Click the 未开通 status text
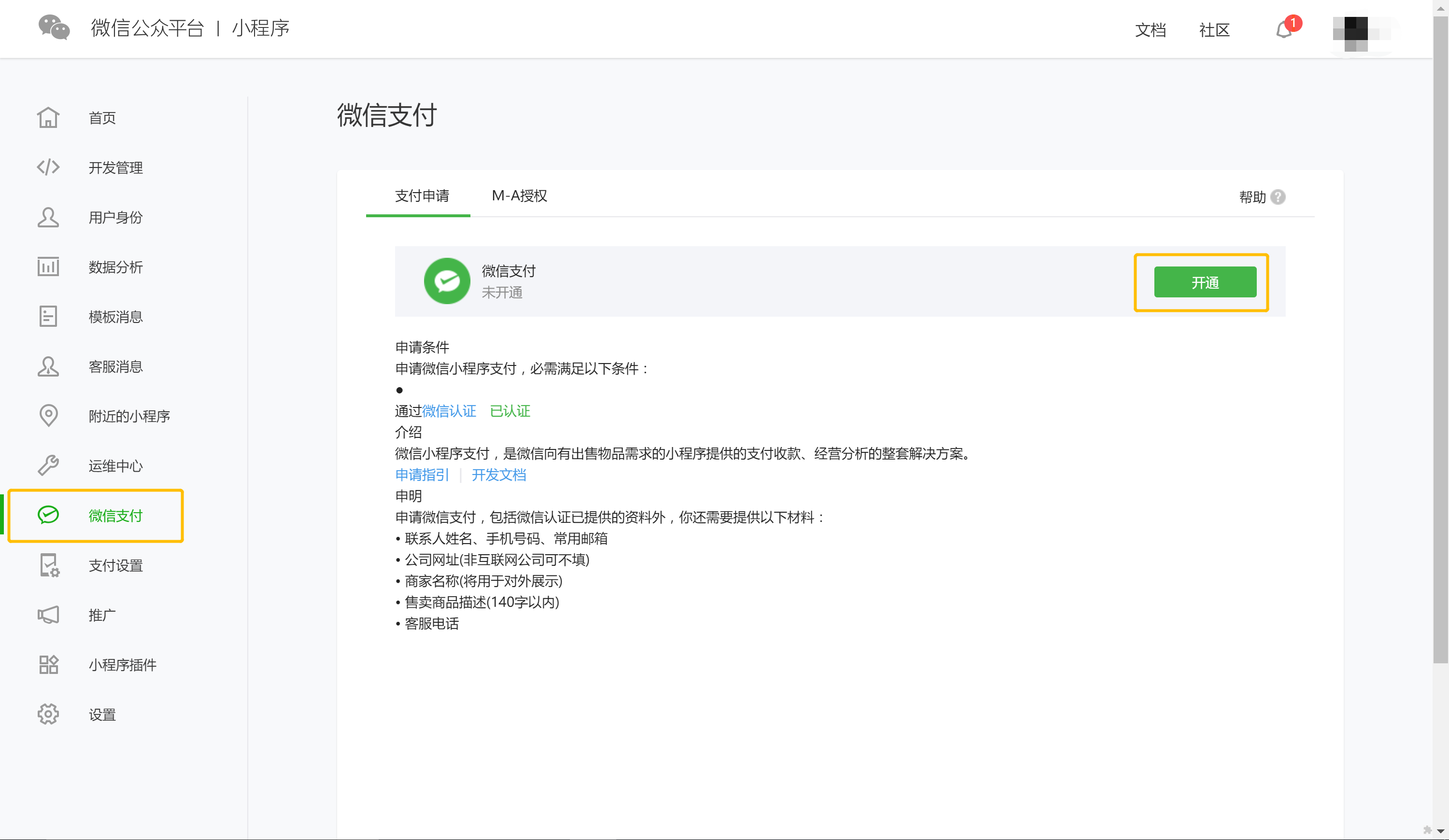Image resolution: width=1449 pixels, height=840 pixels. click(x=502, y=293)
